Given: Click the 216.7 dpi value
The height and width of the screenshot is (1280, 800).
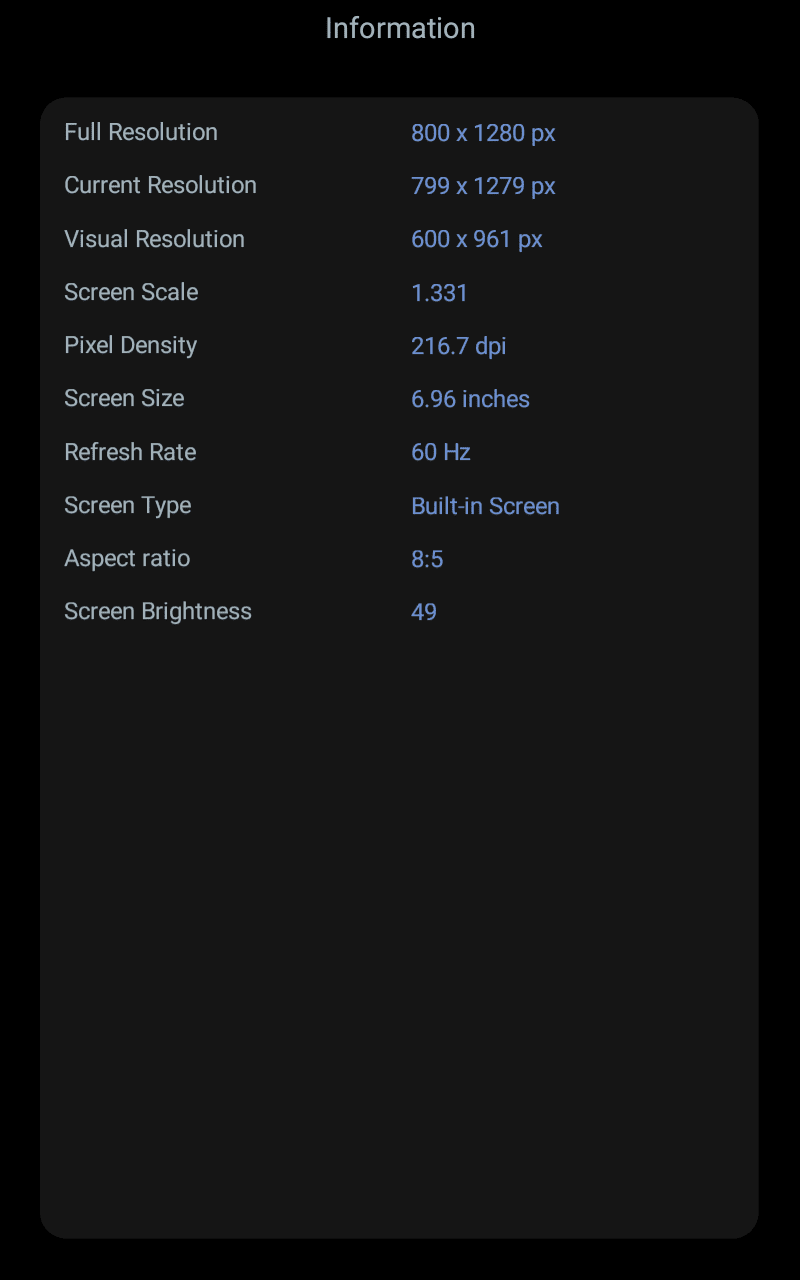Looking at the screenshot, I should click(458, 346).
